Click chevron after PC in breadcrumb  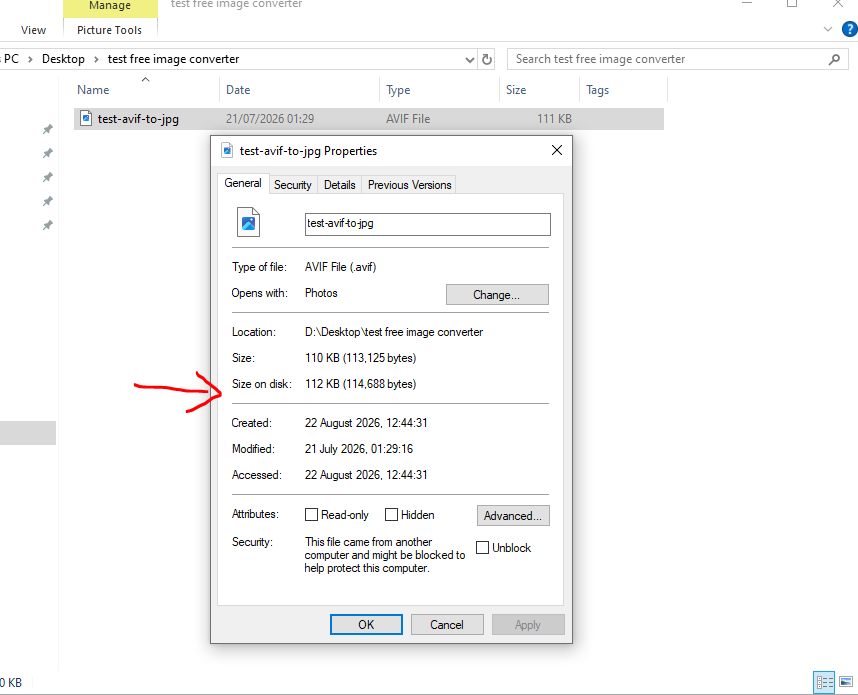[30, 59]
